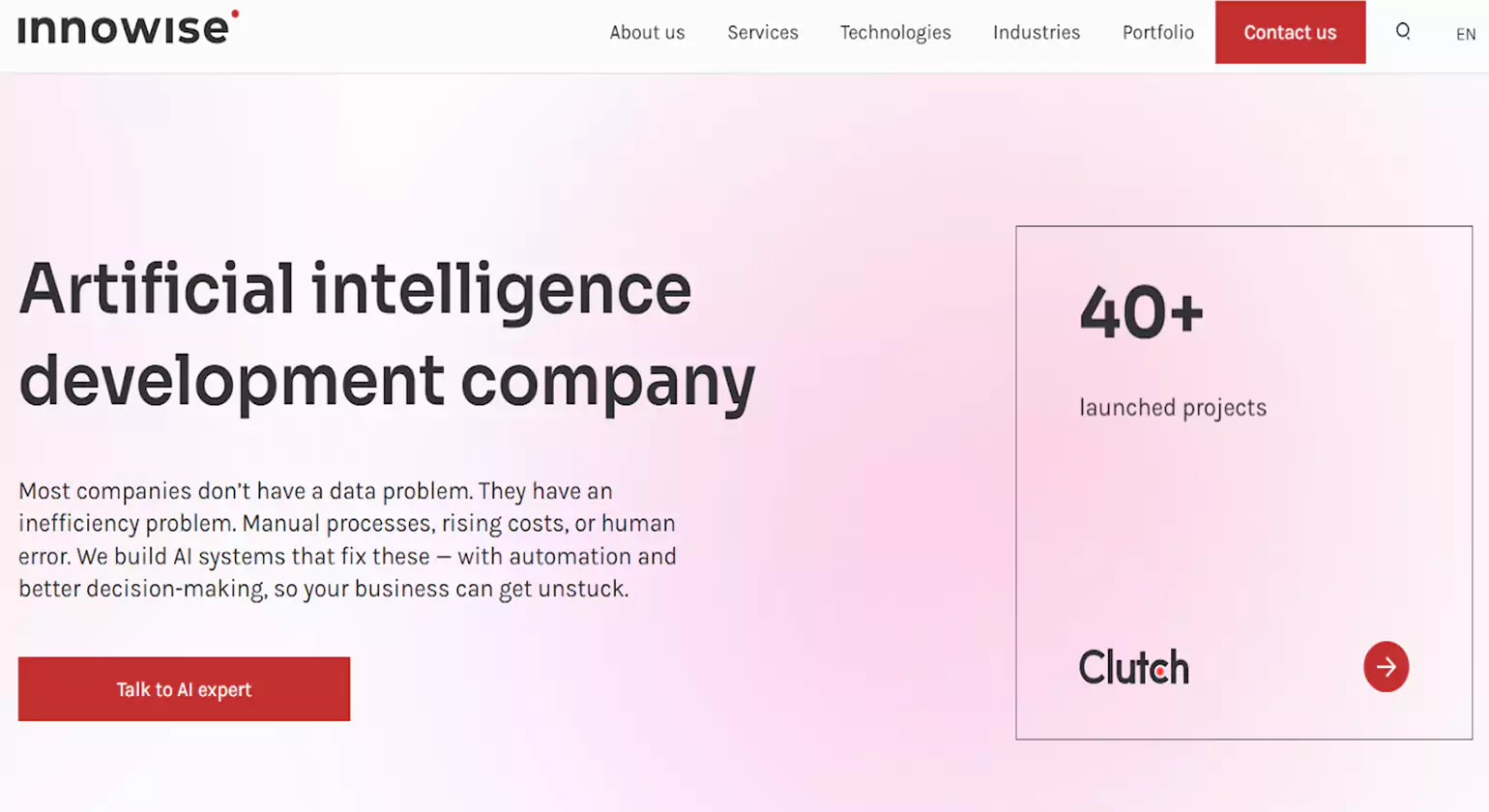Click the word 'development' in the headline
Image resolution: width=1489 pixels, height=812 pixels.
pos(231,382)
